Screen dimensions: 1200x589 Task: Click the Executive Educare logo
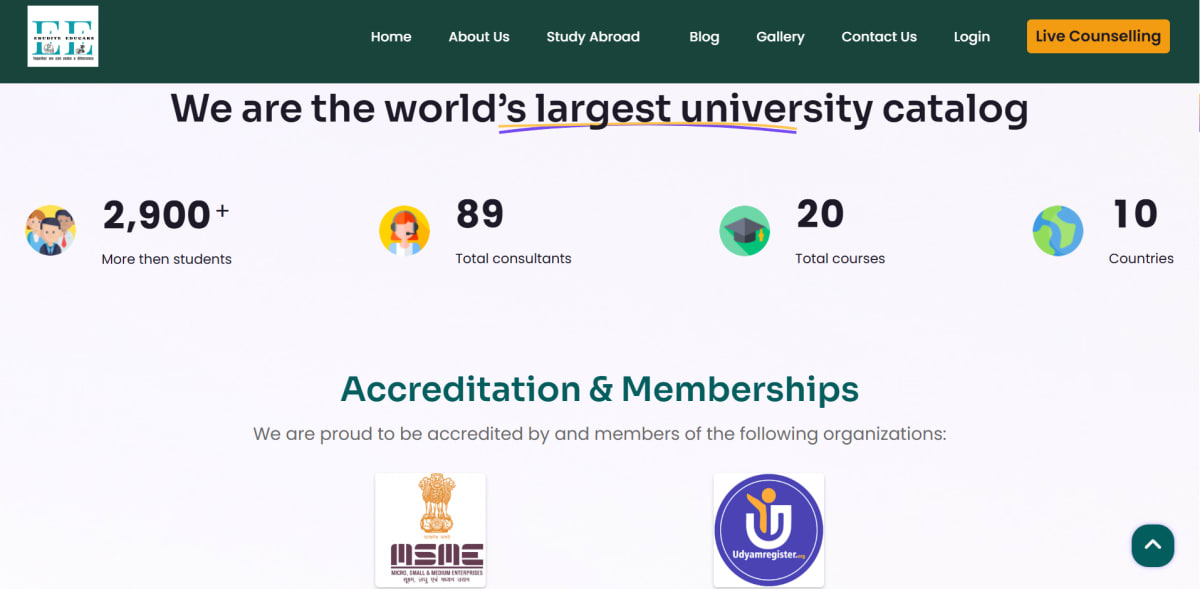[x=62, y=36]
